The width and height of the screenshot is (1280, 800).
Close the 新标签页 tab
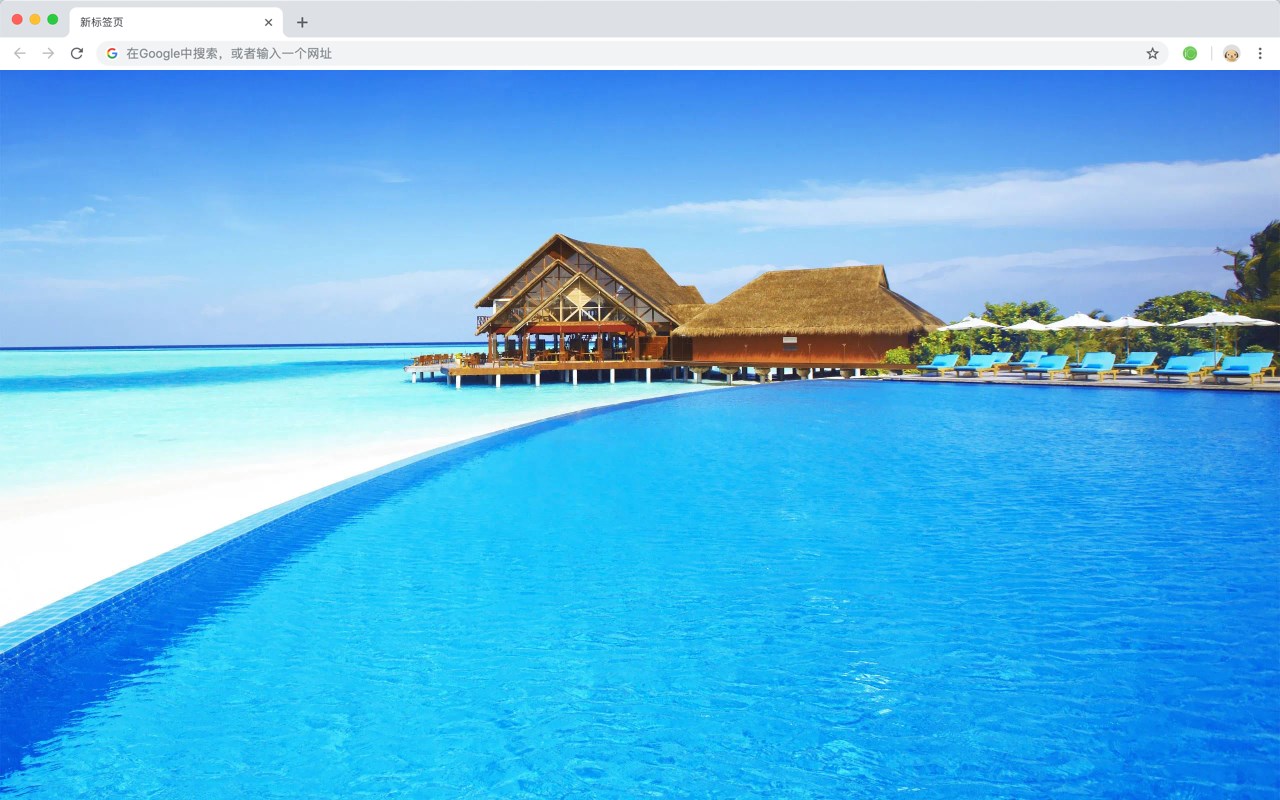tap(268, 22)
